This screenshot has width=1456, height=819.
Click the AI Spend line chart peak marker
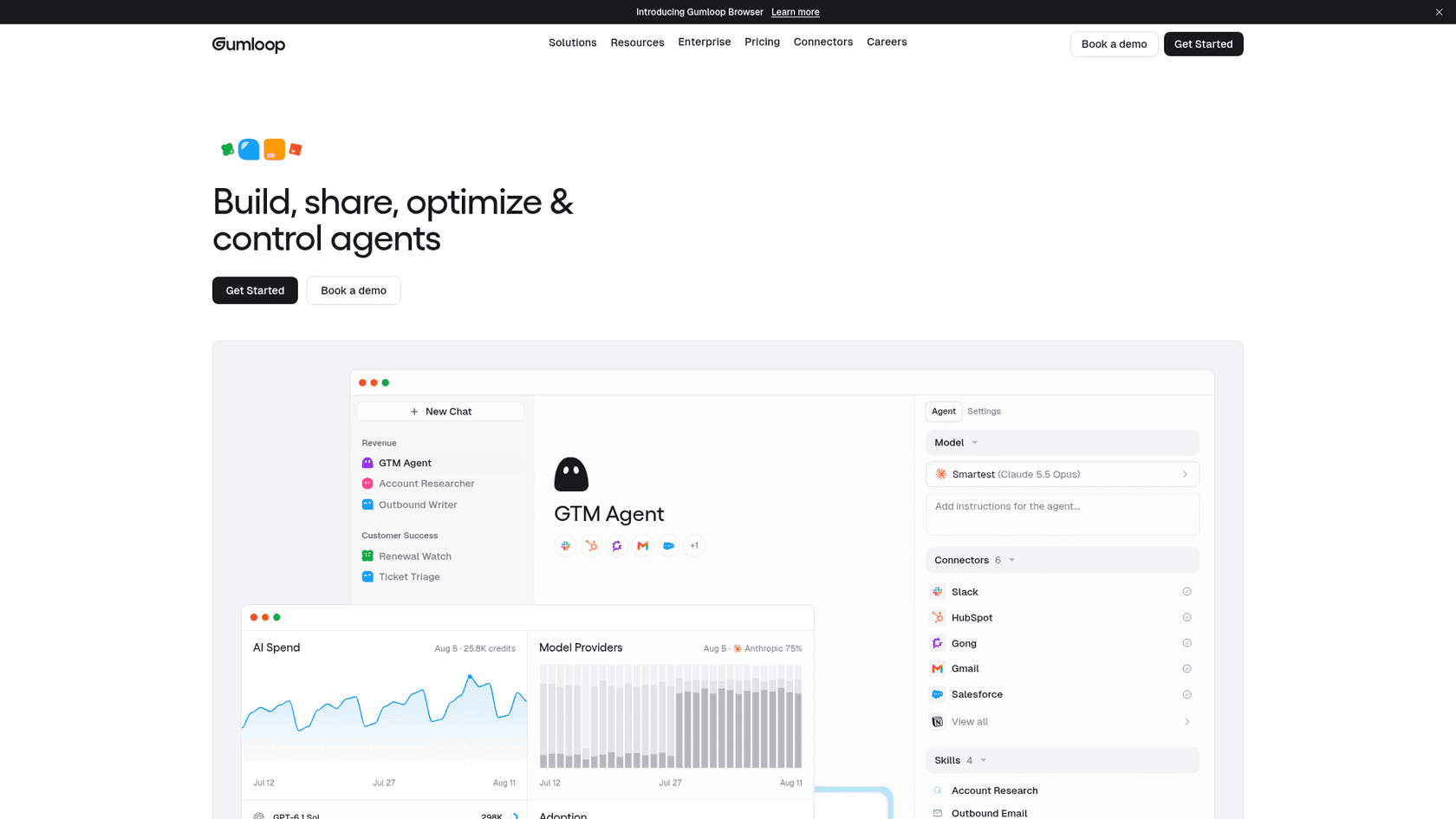470,677
